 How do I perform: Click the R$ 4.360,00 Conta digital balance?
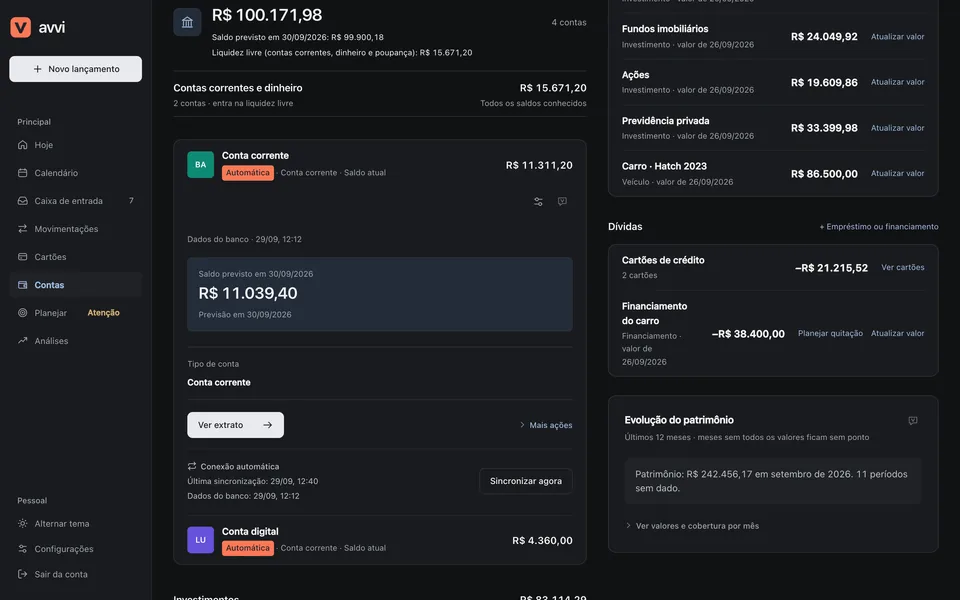tap(542, 541)
